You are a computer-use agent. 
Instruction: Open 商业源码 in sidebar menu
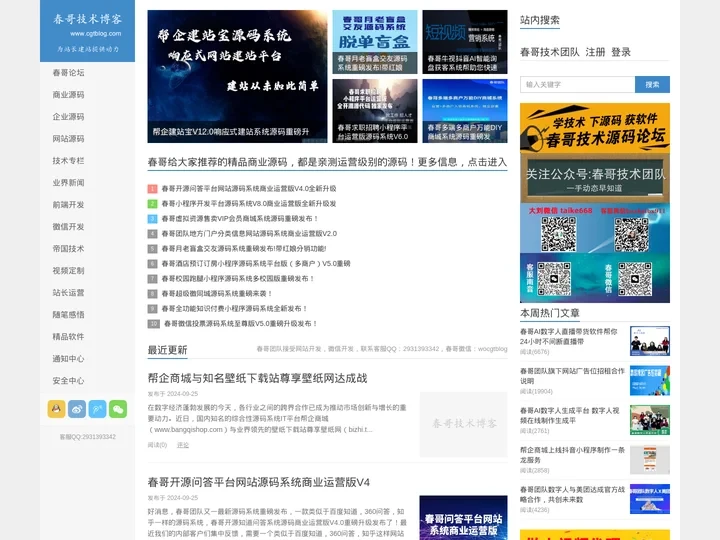tap(68, 95)
